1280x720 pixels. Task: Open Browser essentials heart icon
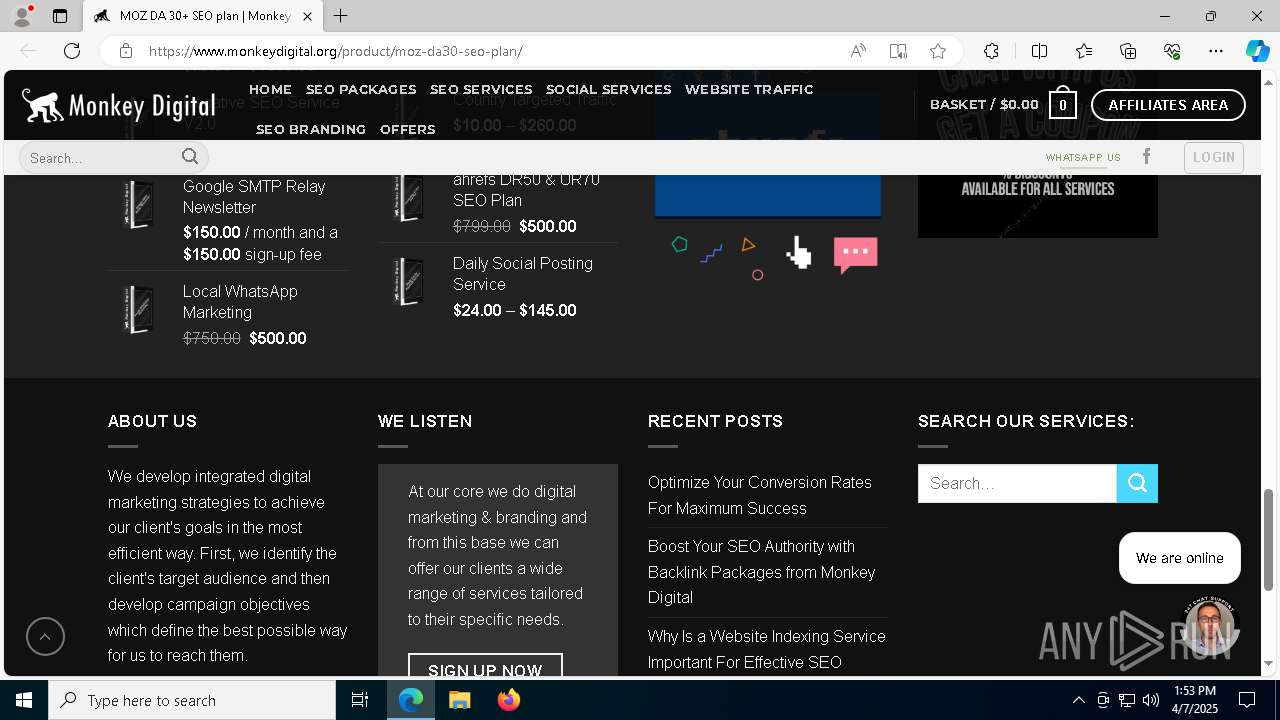[x=1172, y=51]
